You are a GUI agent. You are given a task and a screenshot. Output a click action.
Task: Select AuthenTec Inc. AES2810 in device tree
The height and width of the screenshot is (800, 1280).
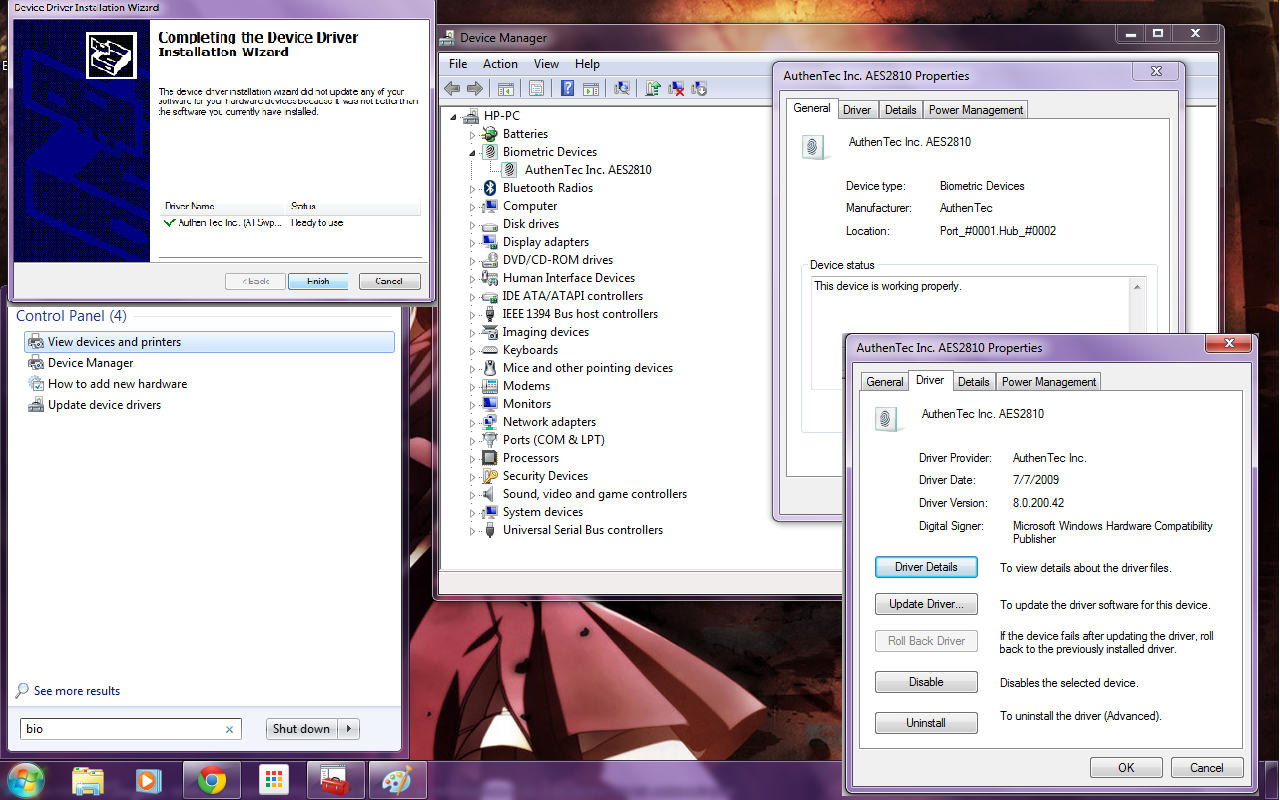[x=588, y=170]
